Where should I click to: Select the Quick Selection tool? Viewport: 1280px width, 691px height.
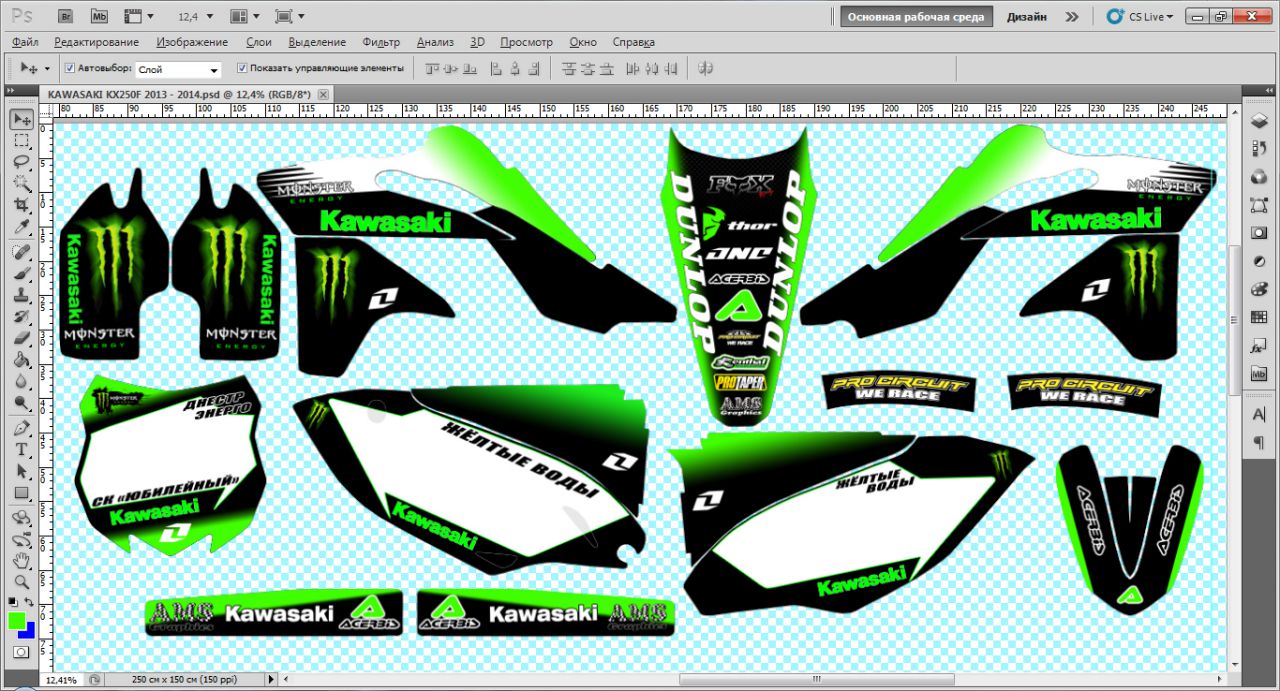[21, 183]
